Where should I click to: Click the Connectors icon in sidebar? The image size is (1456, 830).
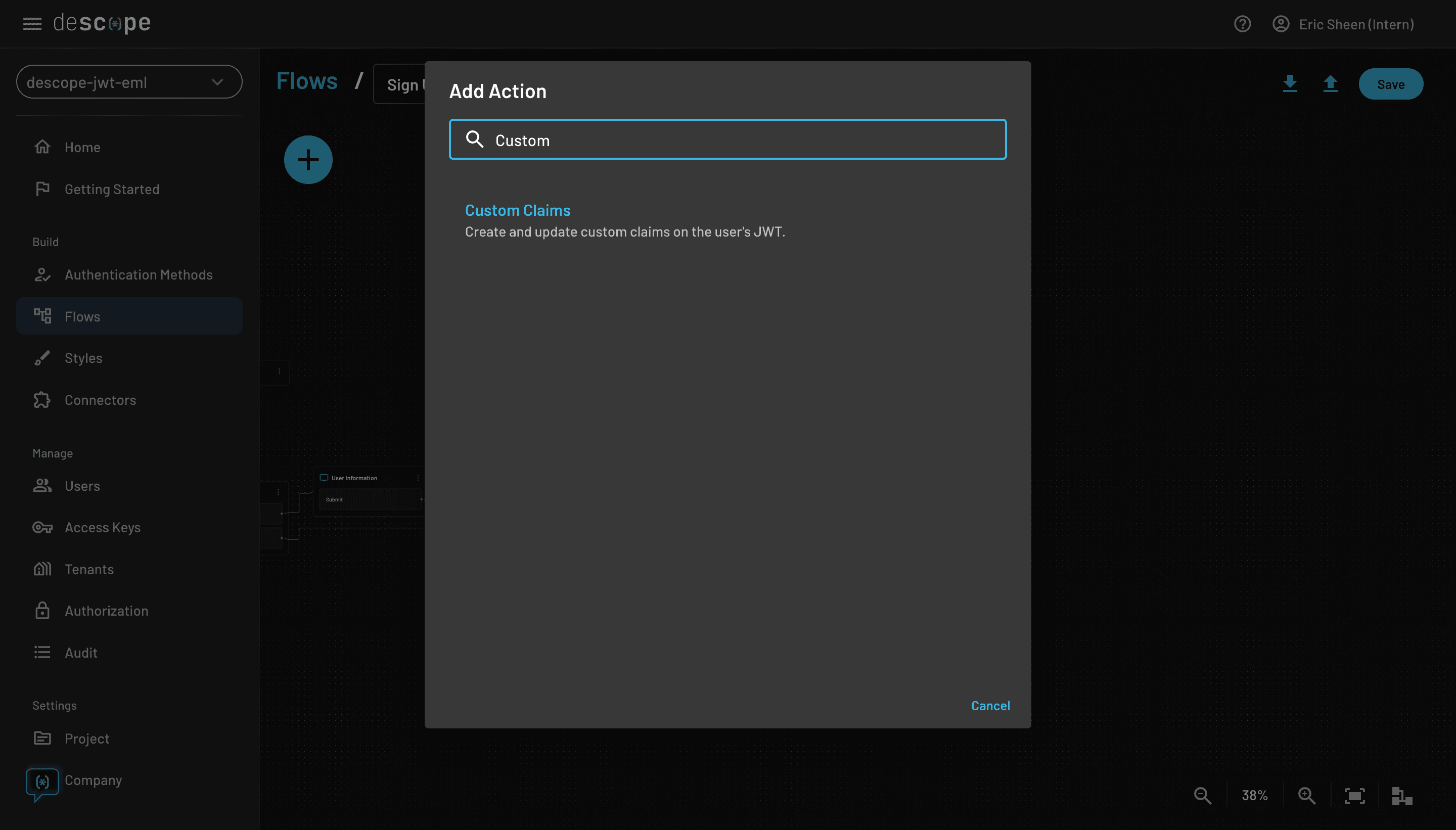pos(41,399)
